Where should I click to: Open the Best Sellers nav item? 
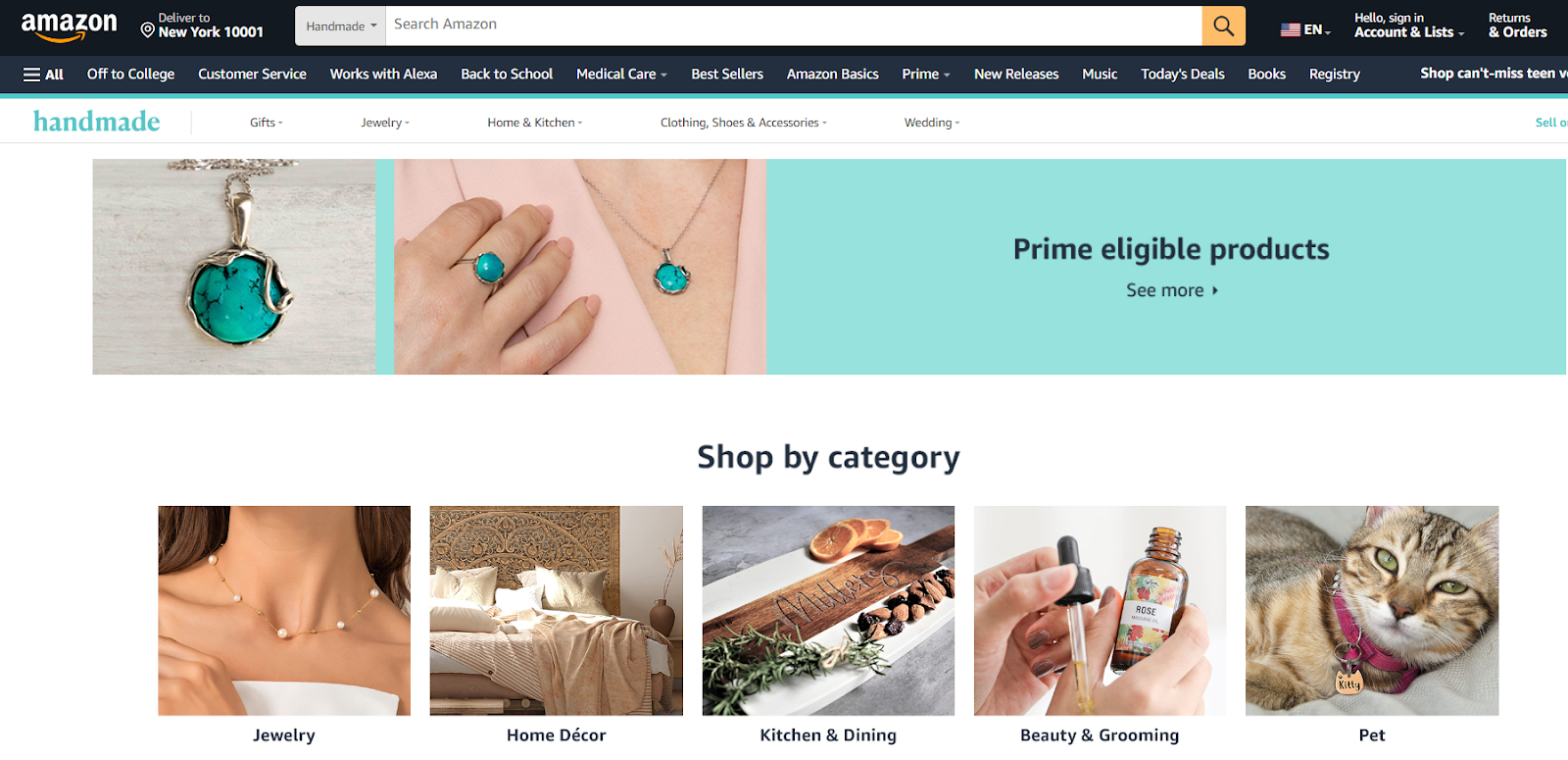727,75
